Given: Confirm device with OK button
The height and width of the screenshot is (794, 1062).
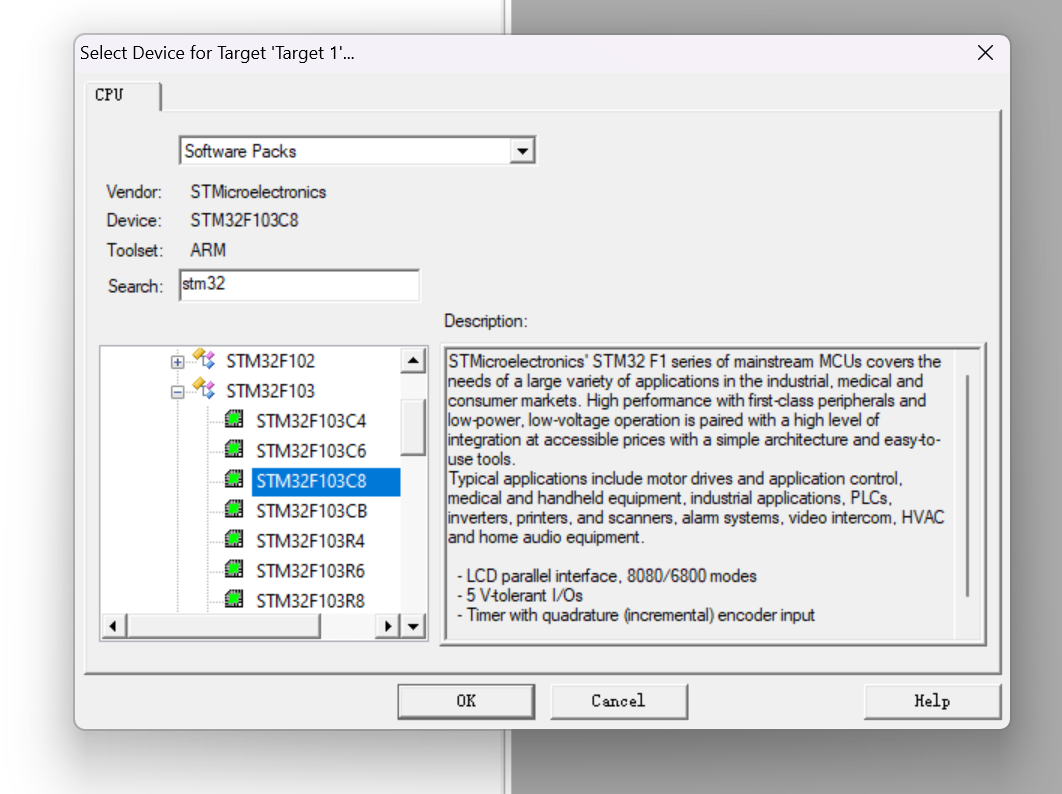Looking at the screenshot, I should (x=466, y=701).
